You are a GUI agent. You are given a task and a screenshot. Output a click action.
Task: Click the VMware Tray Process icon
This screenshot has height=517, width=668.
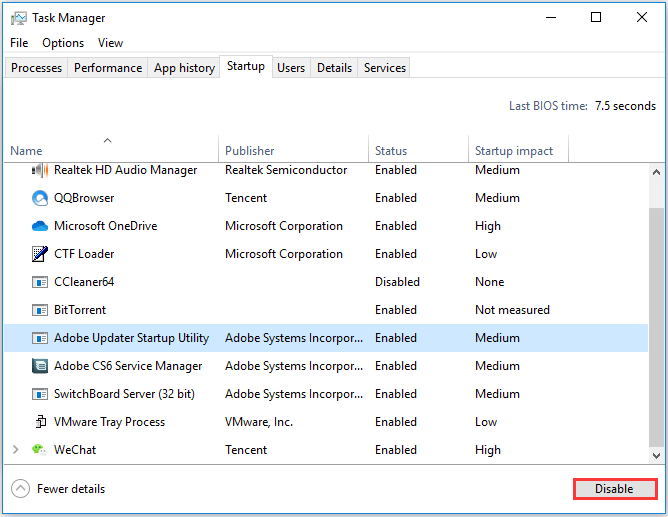(40, 422)
